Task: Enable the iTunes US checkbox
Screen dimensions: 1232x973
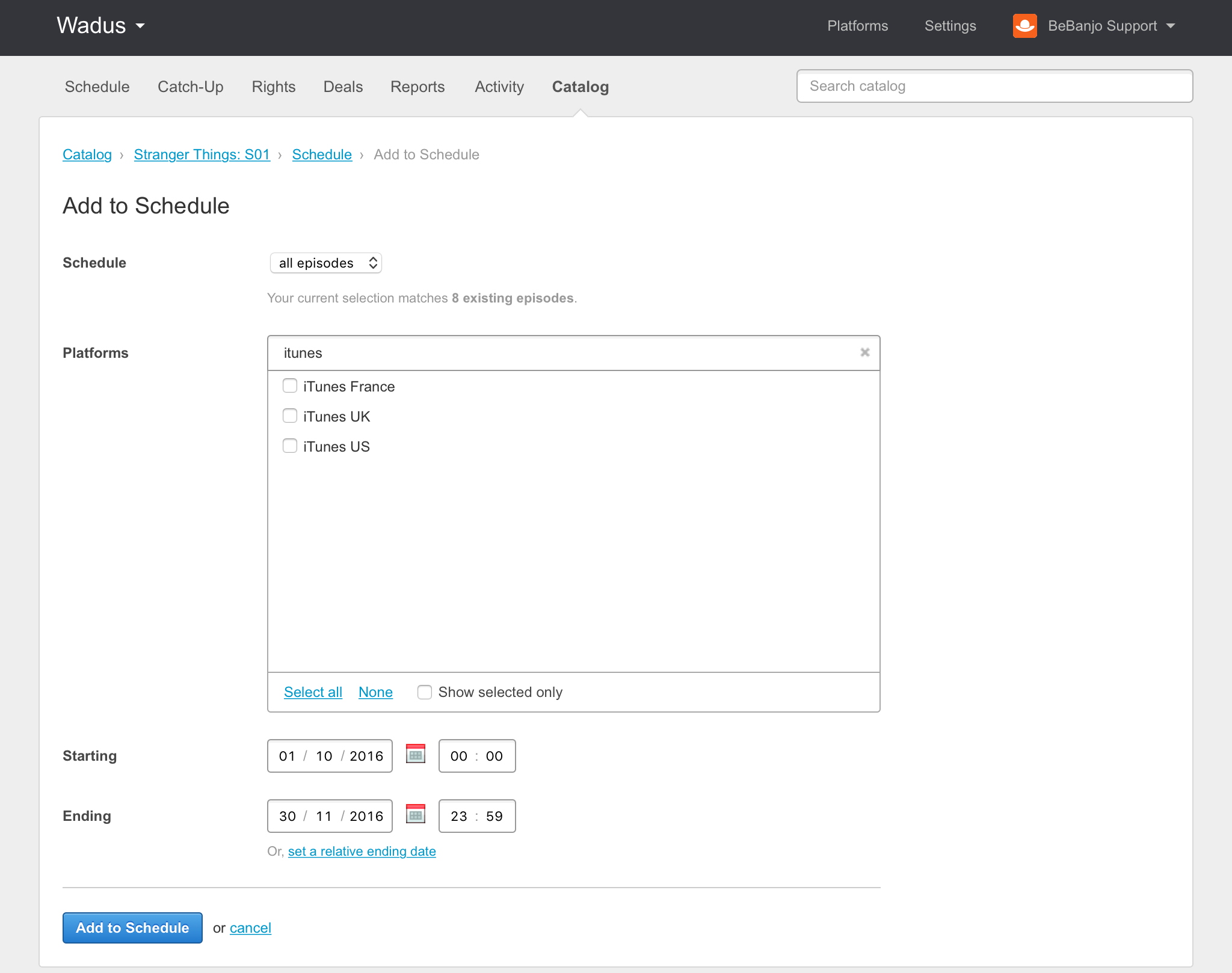Action: pyautogui.click(x=290, y=446)
